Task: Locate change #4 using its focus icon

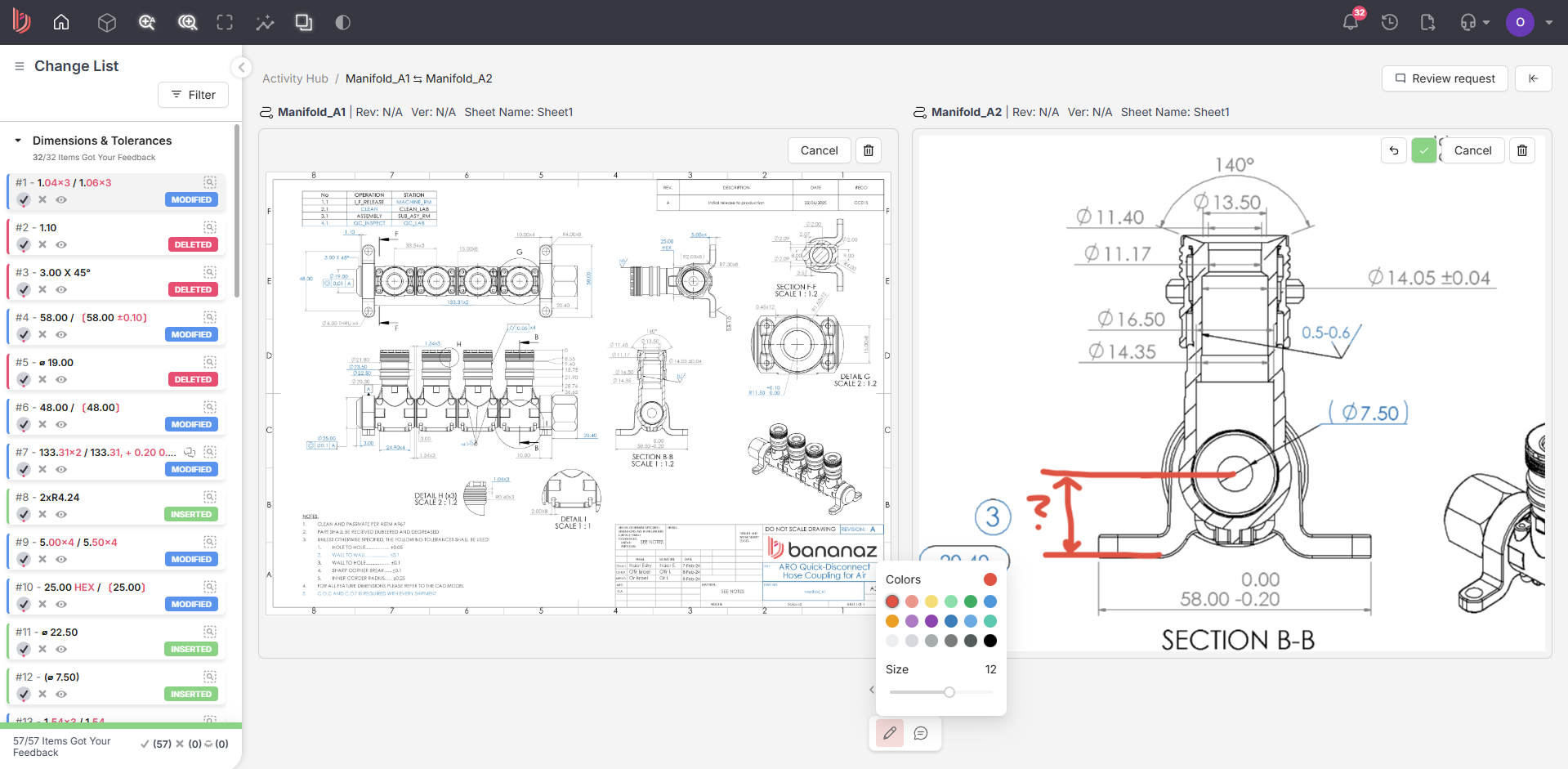Action: pos(210,317)
